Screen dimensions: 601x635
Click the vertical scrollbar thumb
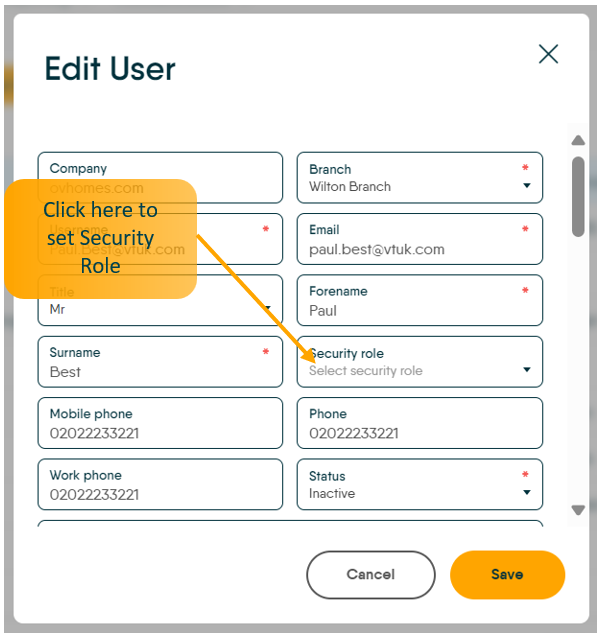577,195
